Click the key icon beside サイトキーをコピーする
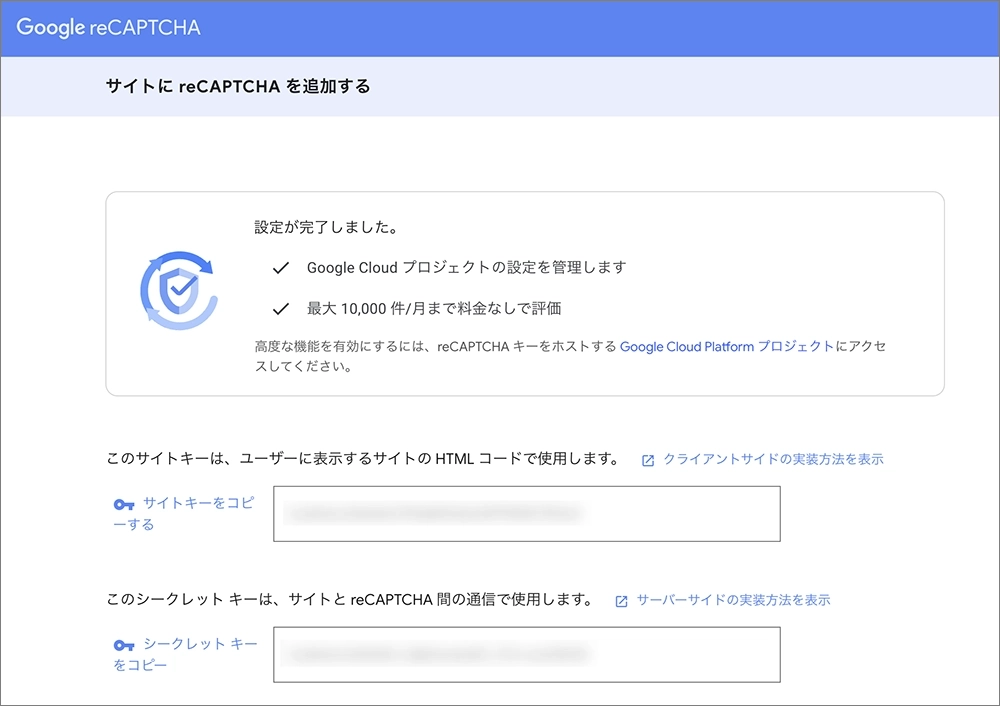This screenshot has height=706, width=1000. [124, 505]
